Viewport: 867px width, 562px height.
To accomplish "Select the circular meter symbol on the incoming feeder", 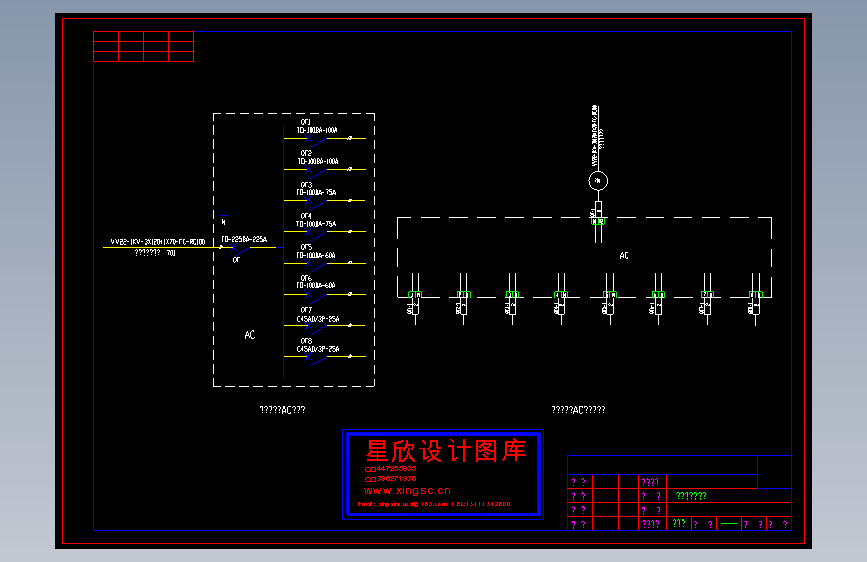I will coord(598,181).
